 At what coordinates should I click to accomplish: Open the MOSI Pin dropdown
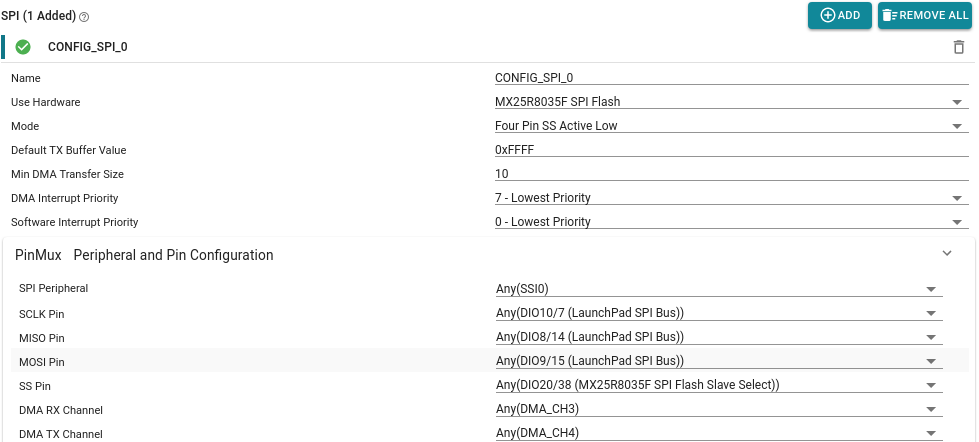[718, 361]
